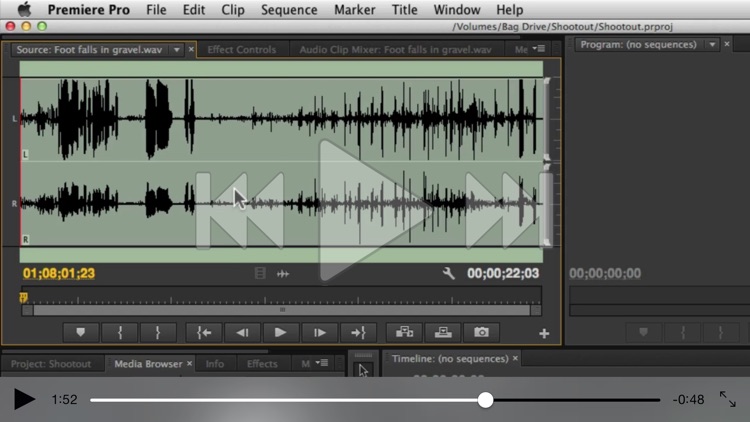This screenshot has width=750, height=422.
Task: Click the yellow playhead timecode 01;08;01;23
Action: [x=59, y=273]
